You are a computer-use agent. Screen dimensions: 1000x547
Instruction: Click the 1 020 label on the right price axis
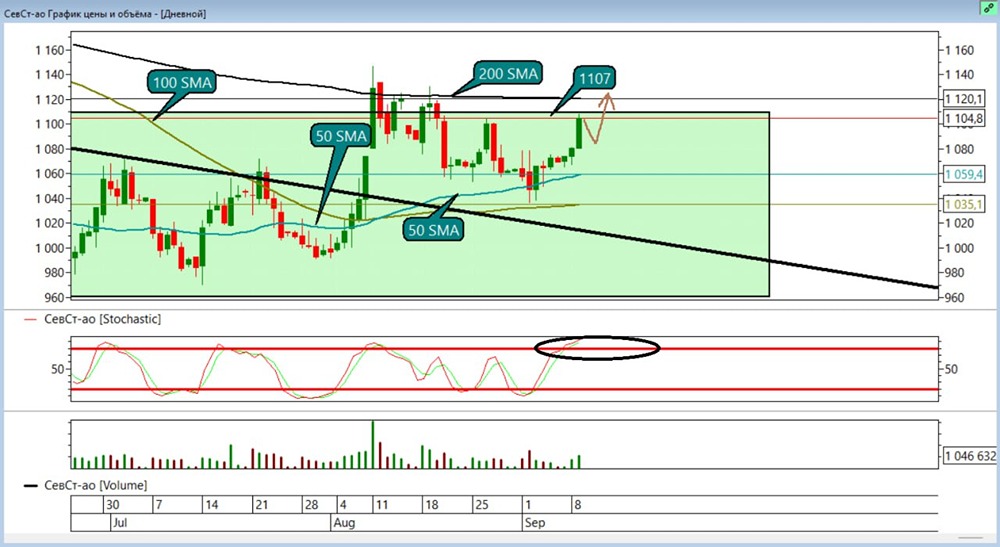960,223
